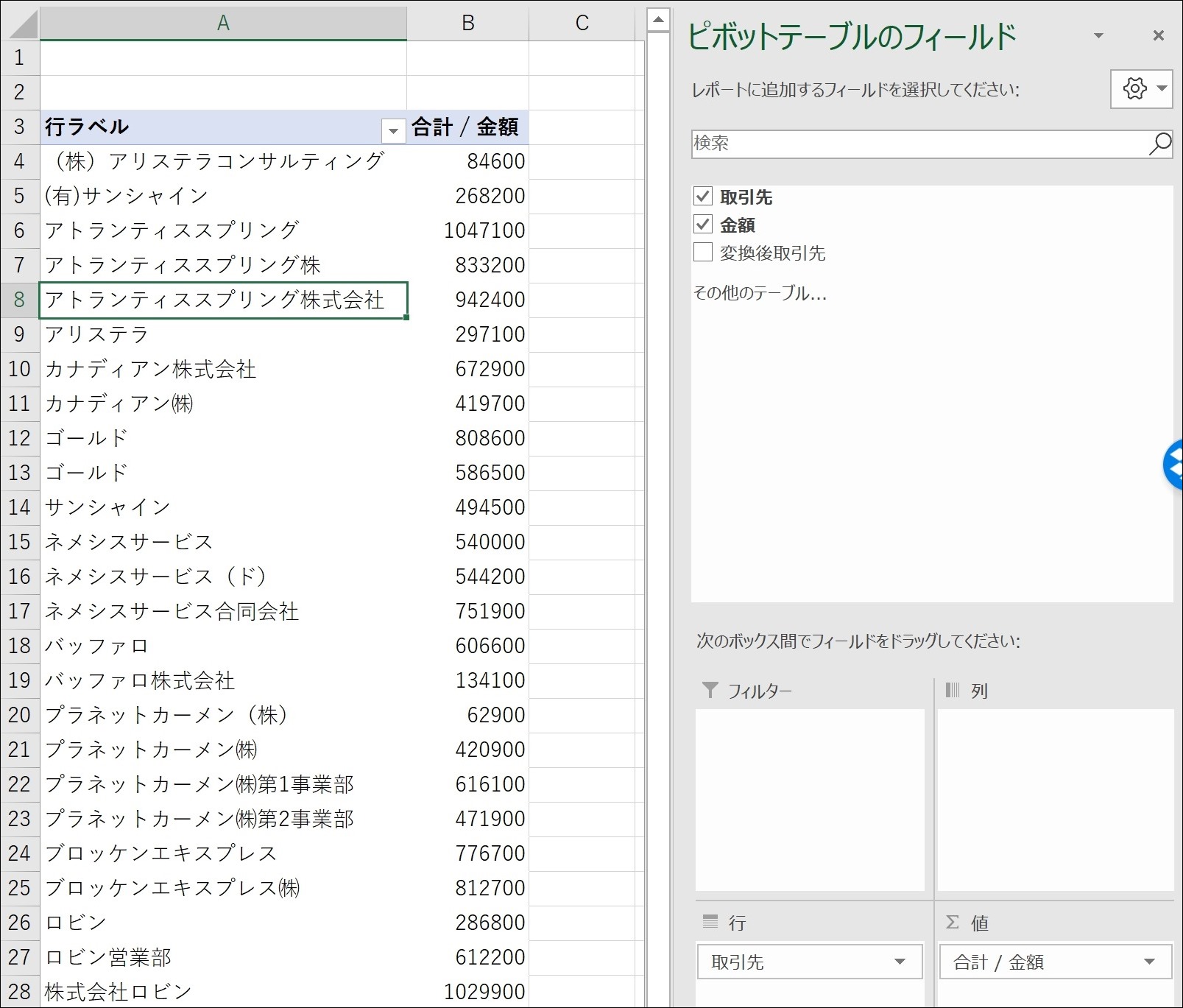Click the search magnifier icon in field list
The image size is (1183, 1008).
pyautogui.click(x=1159, y=144)
